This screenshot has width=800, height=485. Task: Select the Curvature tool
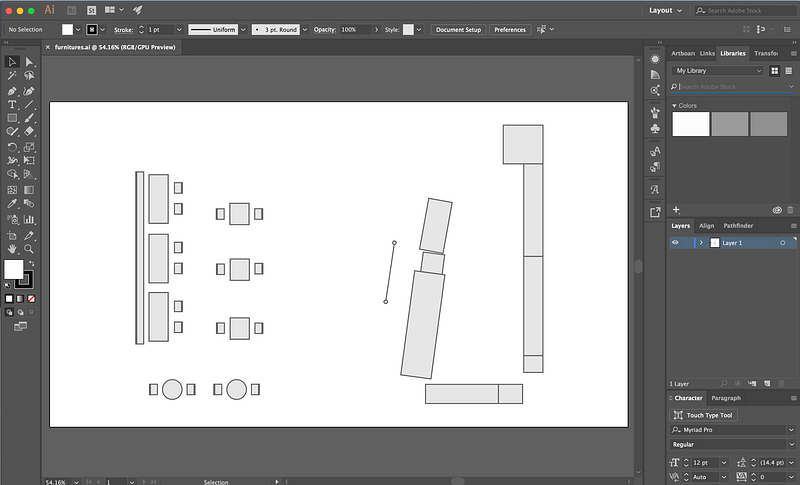click(x=29, y=91)
